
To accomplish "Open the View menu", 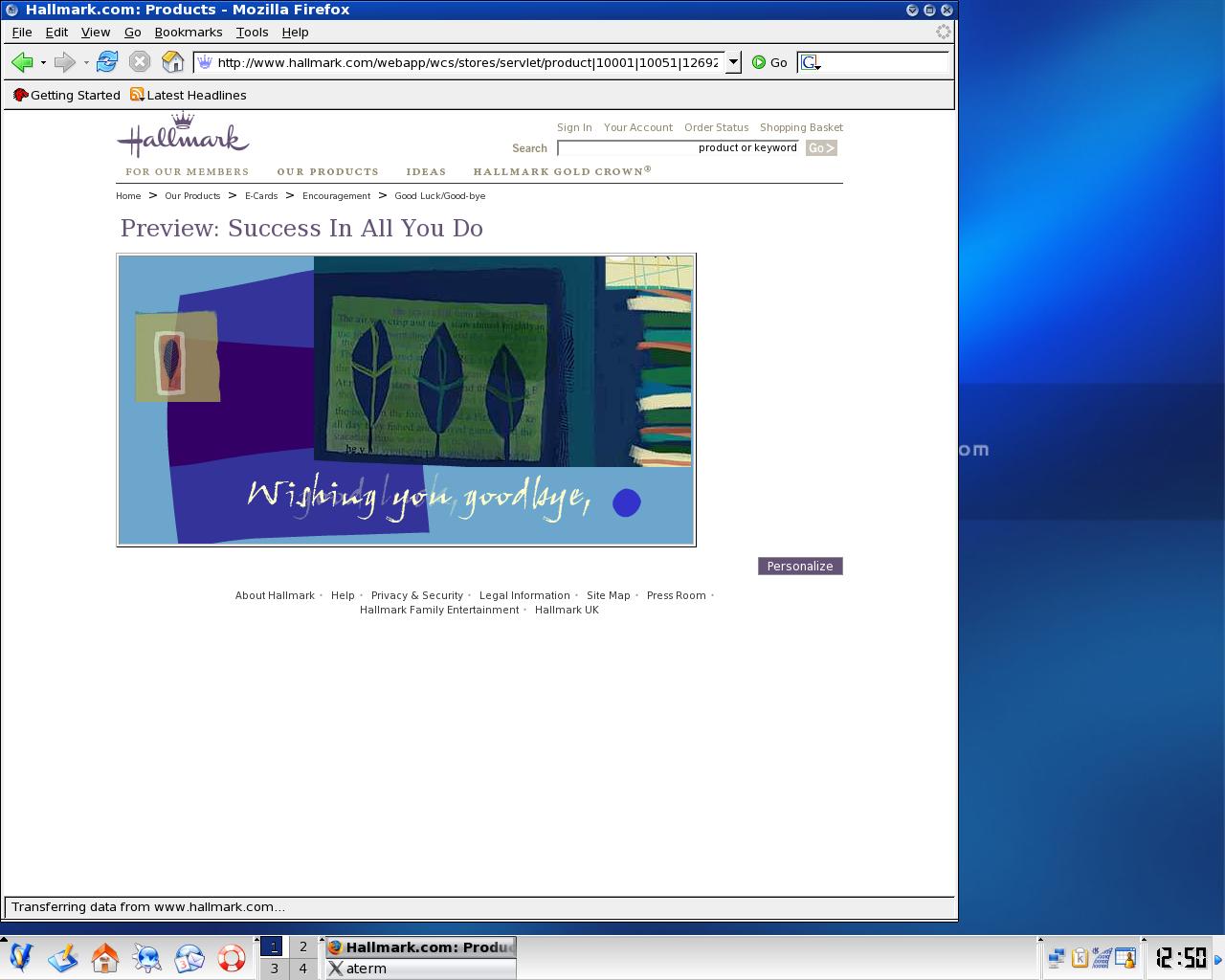I will tap(96, 32).
